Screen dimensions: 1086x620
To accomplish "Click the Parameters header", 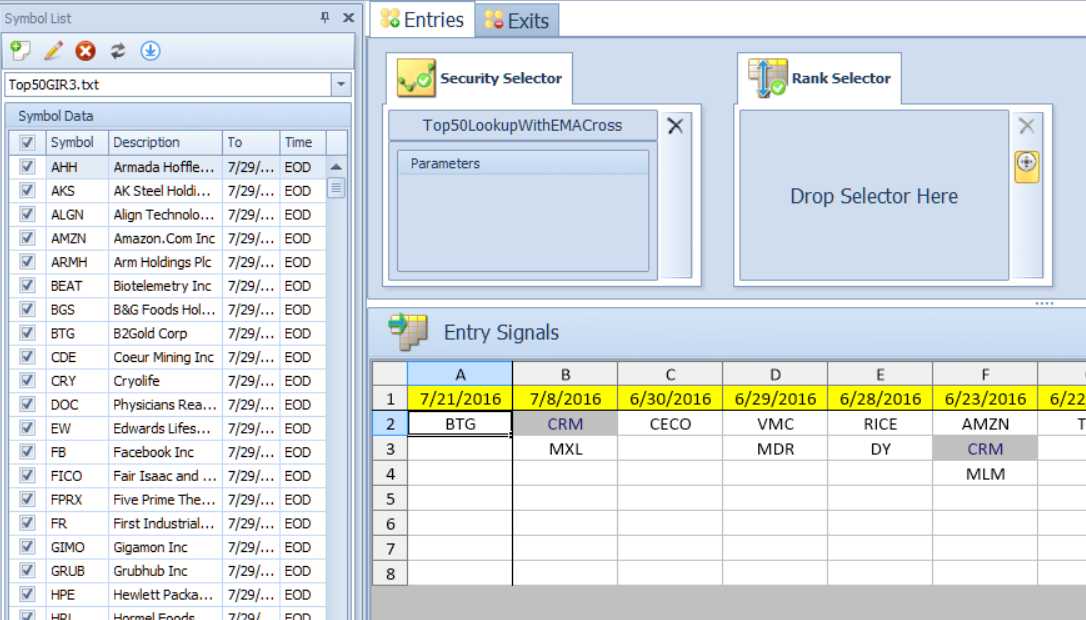I will [522, 163].
